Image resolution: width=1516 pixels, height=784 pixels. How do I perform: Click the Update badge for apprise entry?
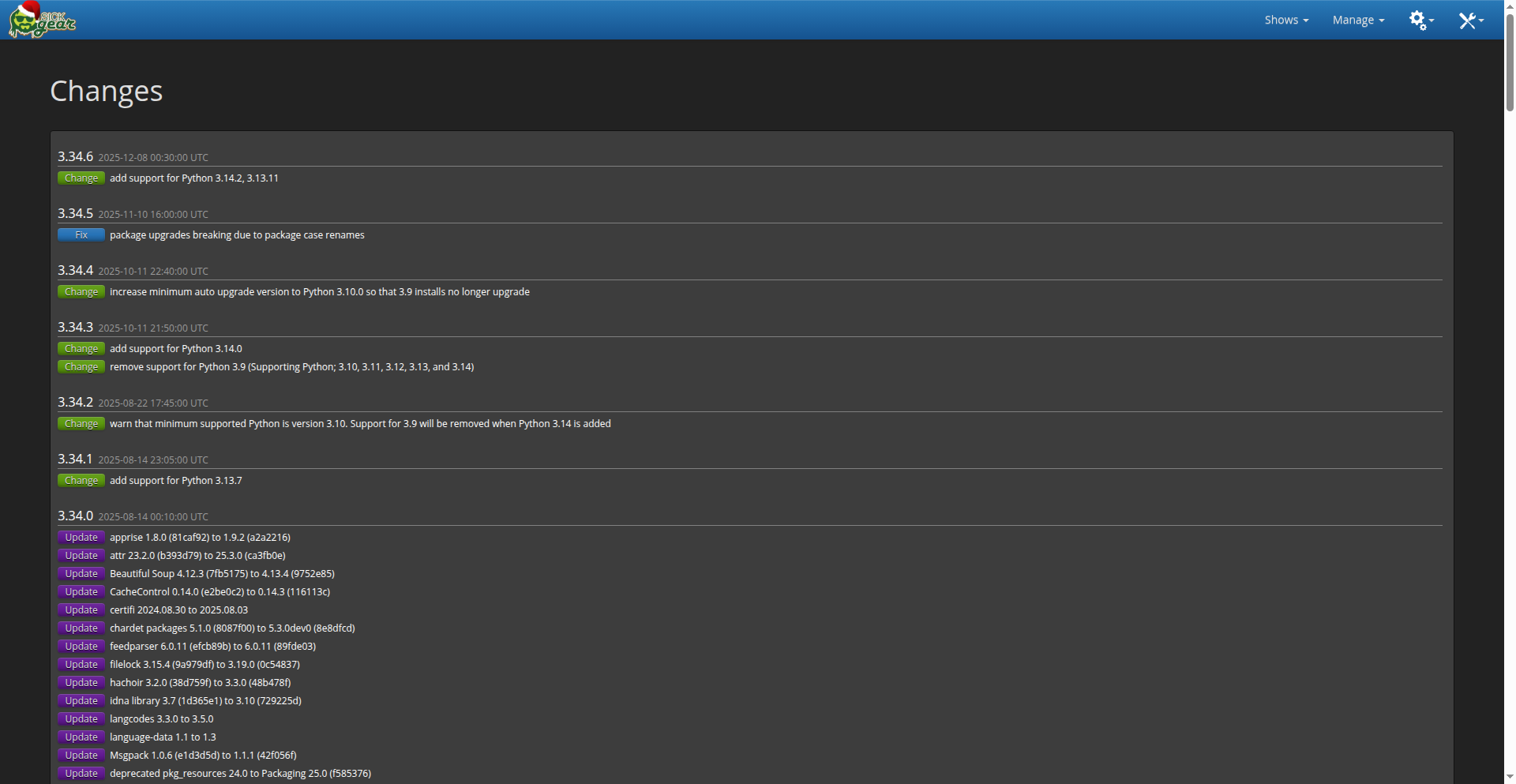pyautogui.click(x=81, y=538)
